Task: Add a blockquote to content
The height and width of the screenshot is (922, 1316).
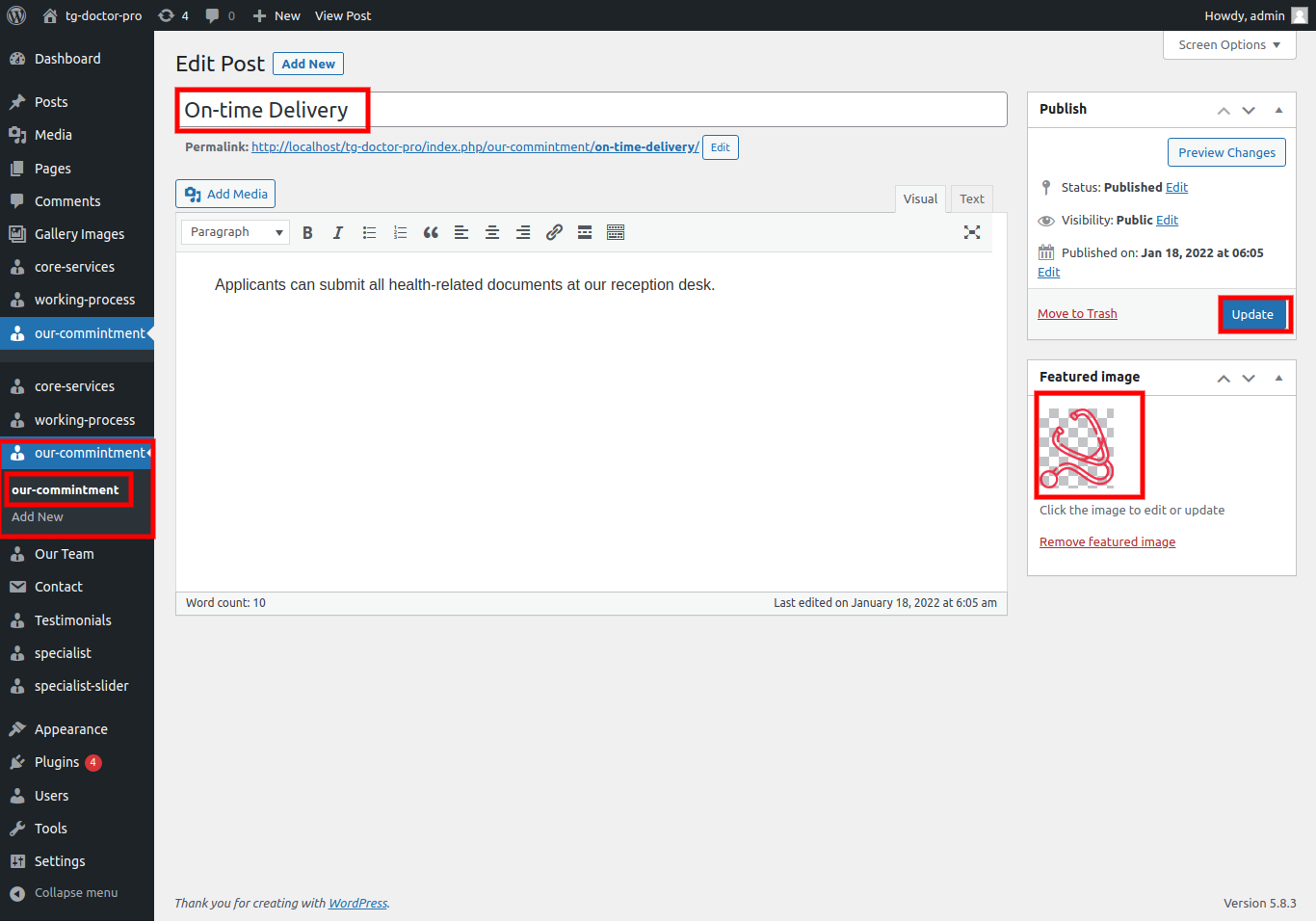Action: (x=431, y=233)
